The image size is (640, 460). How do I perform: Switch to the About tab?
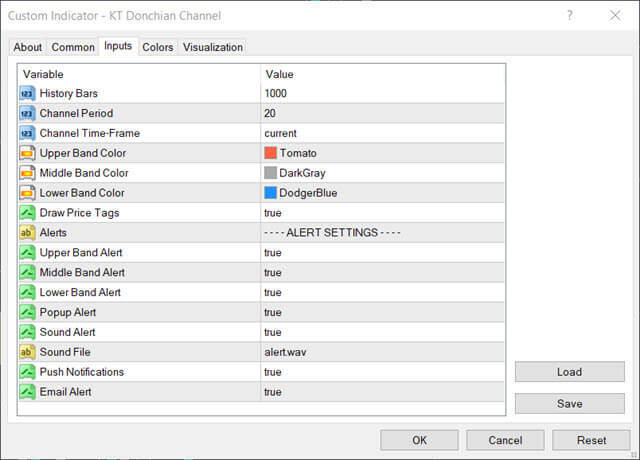point(28,47)
